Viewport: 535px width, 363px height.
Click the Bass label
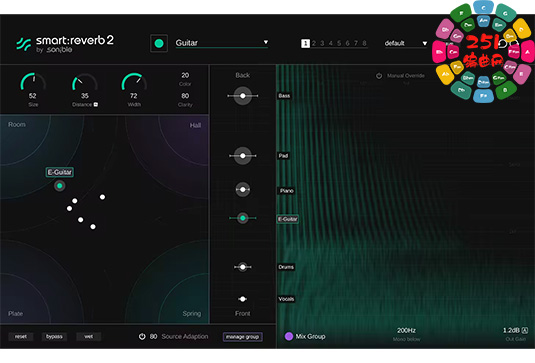pos(284,96)
